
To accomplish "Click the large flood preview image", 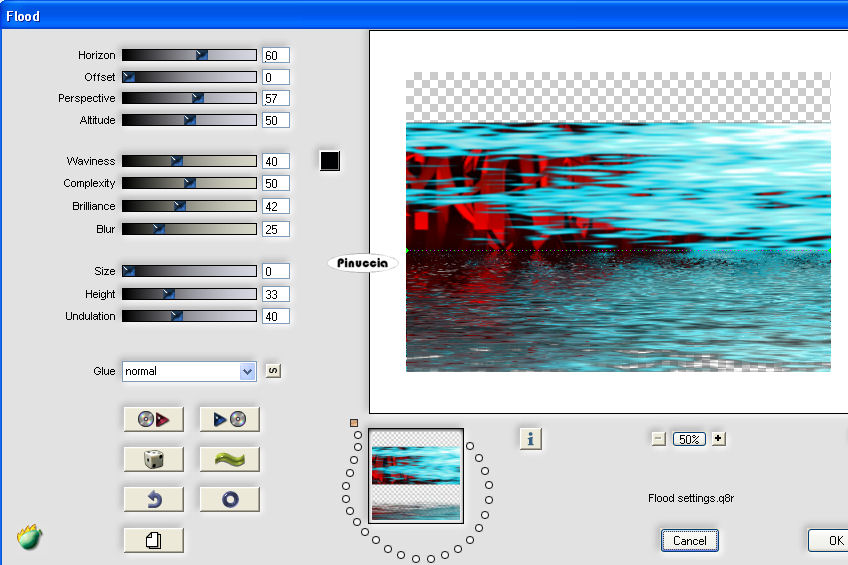I will point(618,222).
